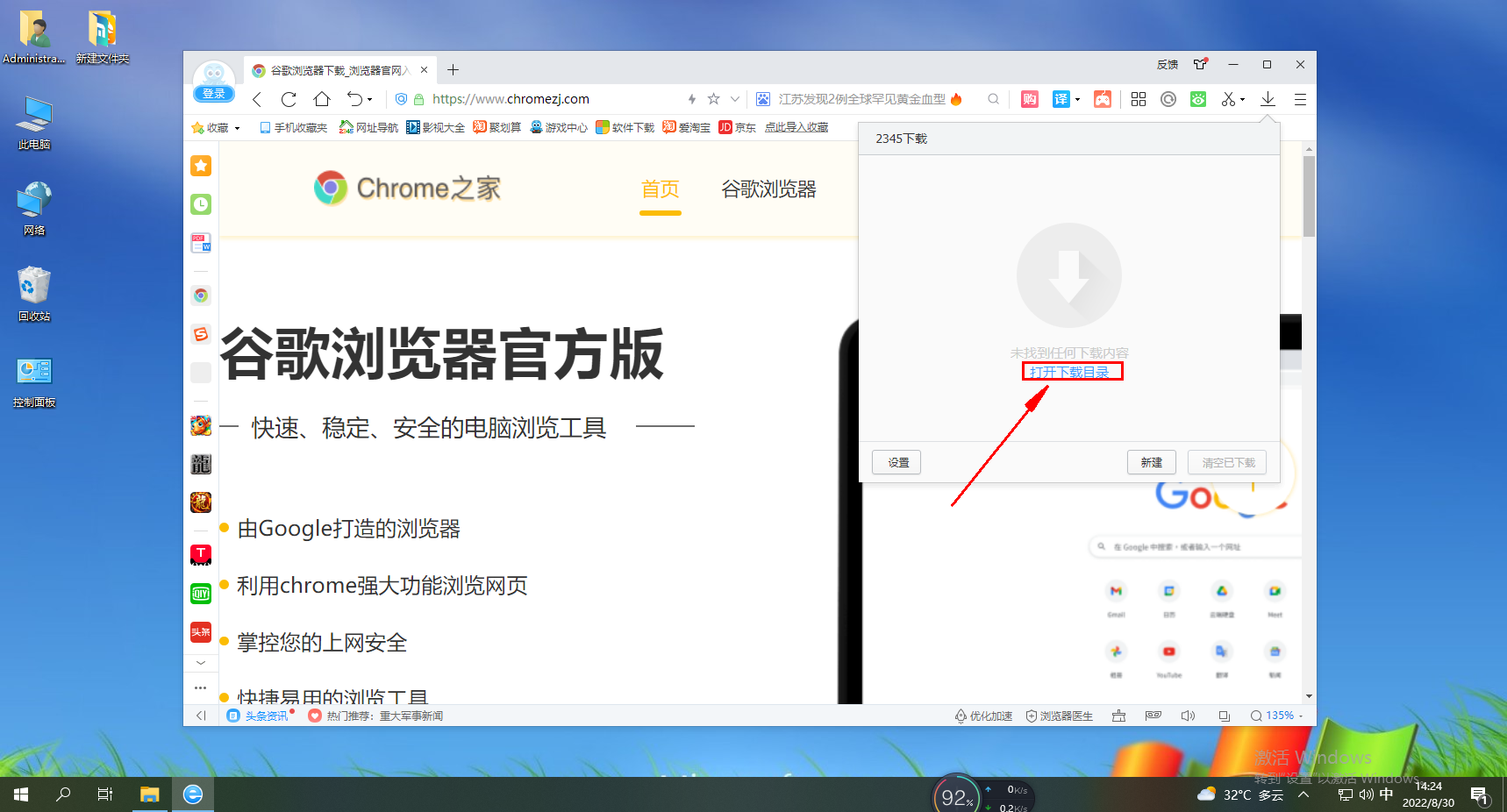Open sidebar Sogou S icon
This screenshot has height=812, width=1507.
(201, 334)
